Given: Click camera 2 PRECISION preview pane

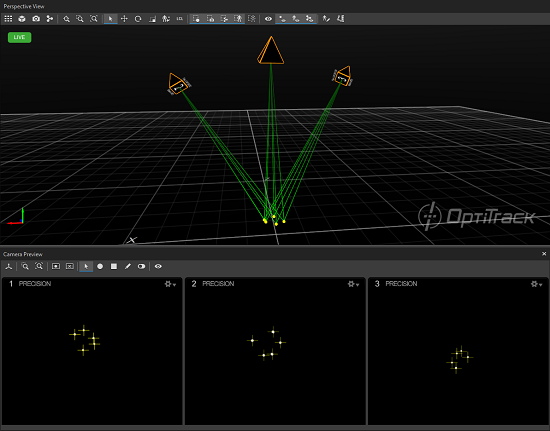Looking at the screenshot, I should (275, 351).
